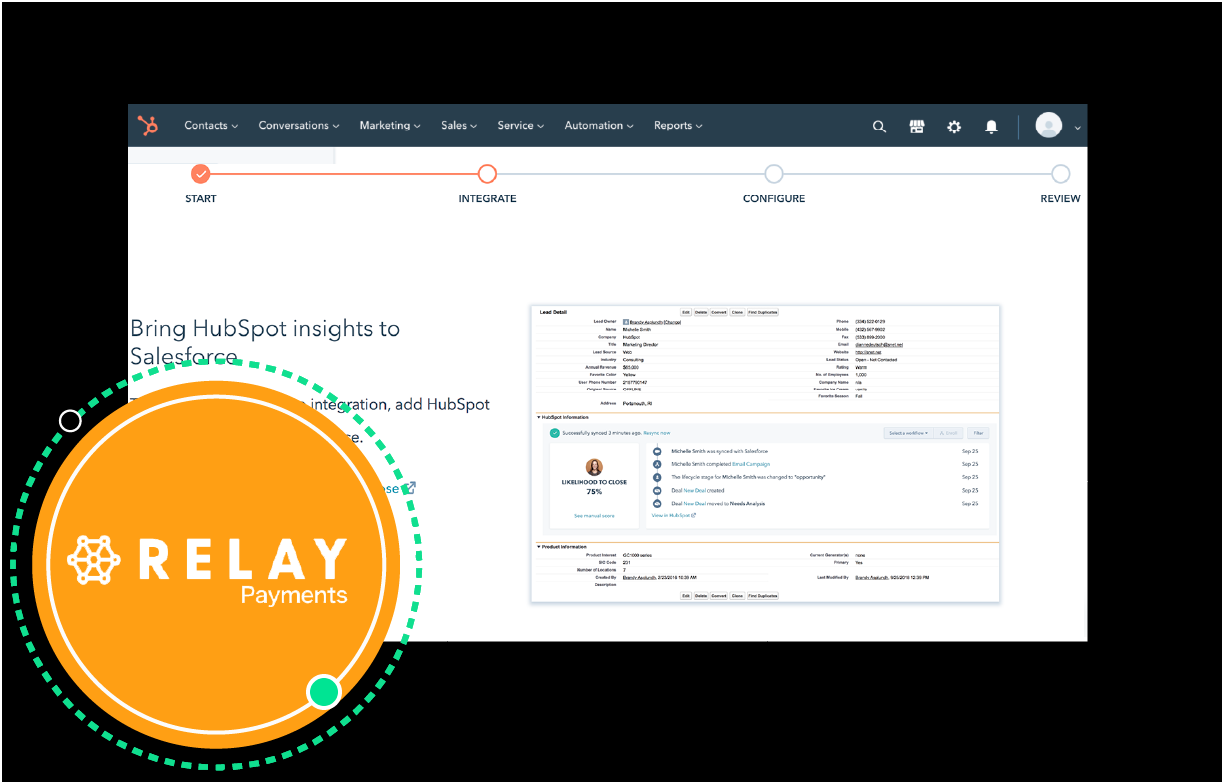Image resolution: width=1224 pixels, height=784 pixels.
Task: Open the Conversations menu
Action: point(299,126)
